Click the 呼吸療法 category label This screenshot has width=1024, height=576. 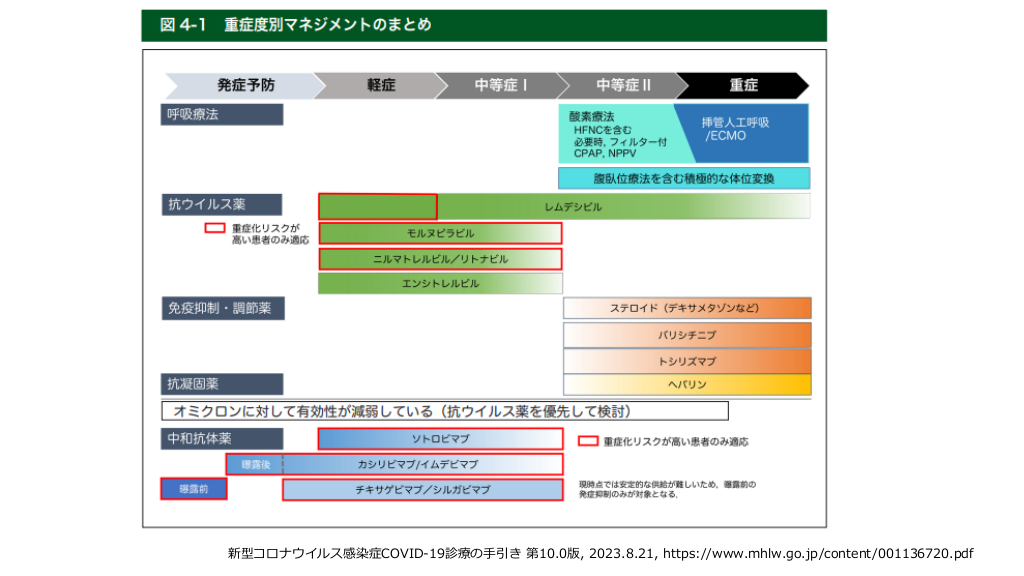[222, 114]
